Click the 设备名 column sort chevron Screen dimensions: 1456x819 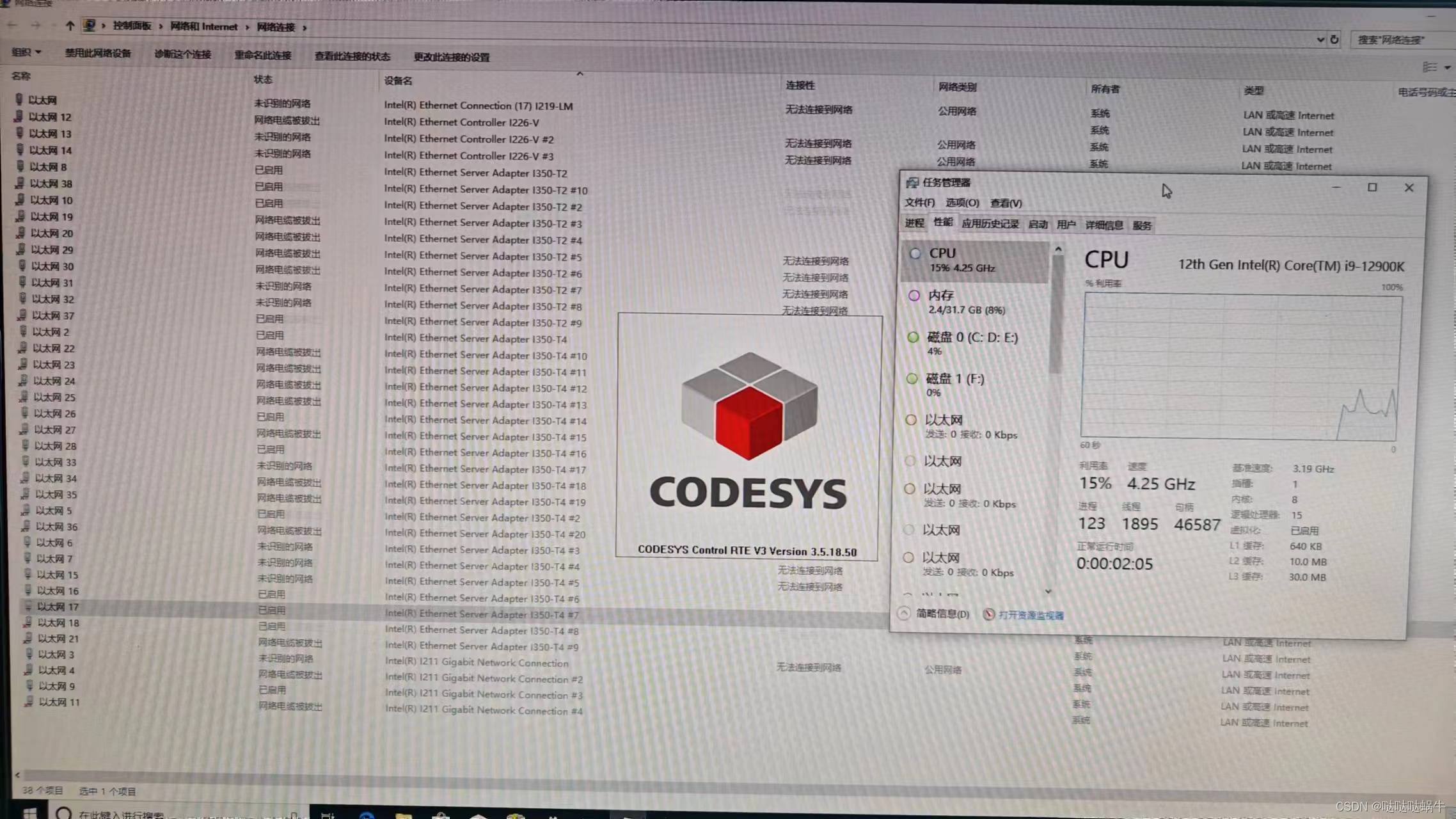[580, 74]
